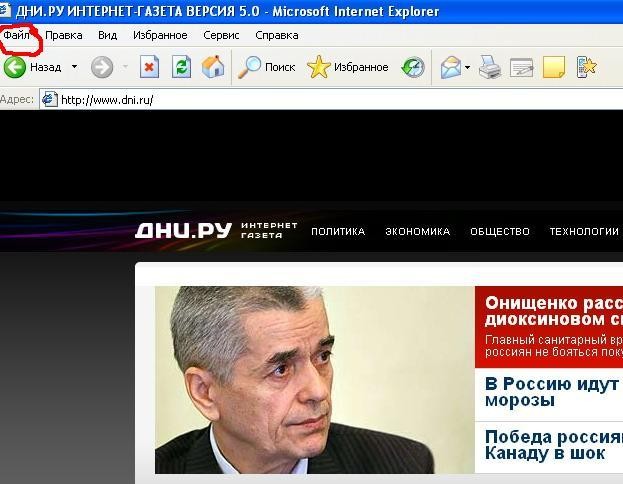Screen dimensions: 623x484
Task: Open the ЭКОНОМИКА section
Action: point(418,231)
